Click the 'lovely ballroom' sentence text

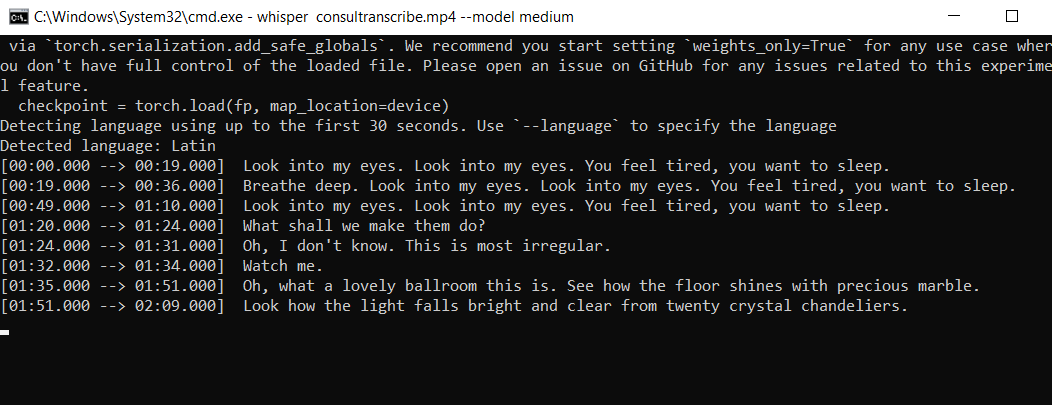pos(400,286)
